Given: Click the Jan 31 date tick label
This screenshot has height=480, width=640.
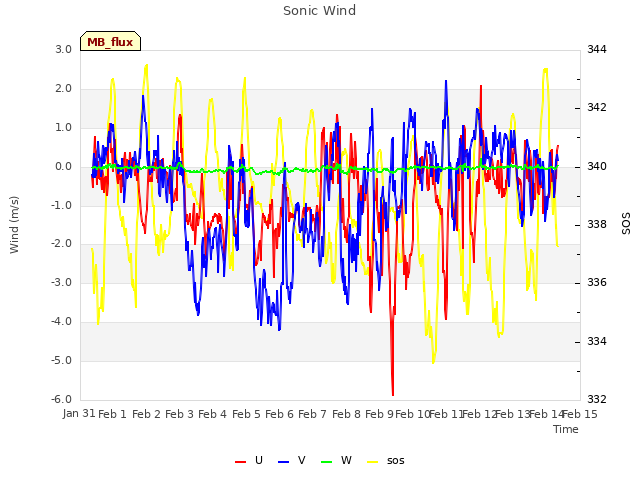Looking at the screenshot, I should [79, 413].
